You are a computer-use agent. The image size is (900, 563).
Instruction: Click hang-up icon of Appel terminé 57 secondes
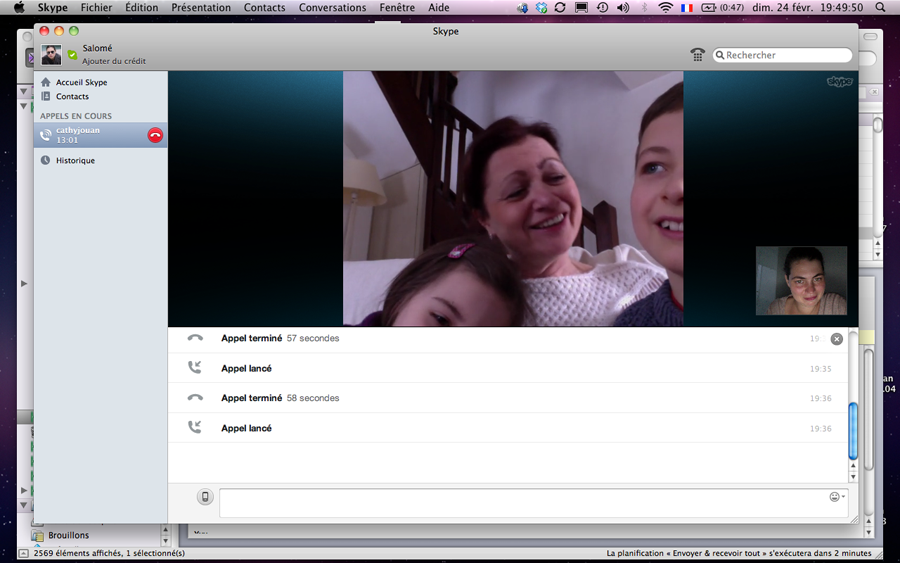195,337
